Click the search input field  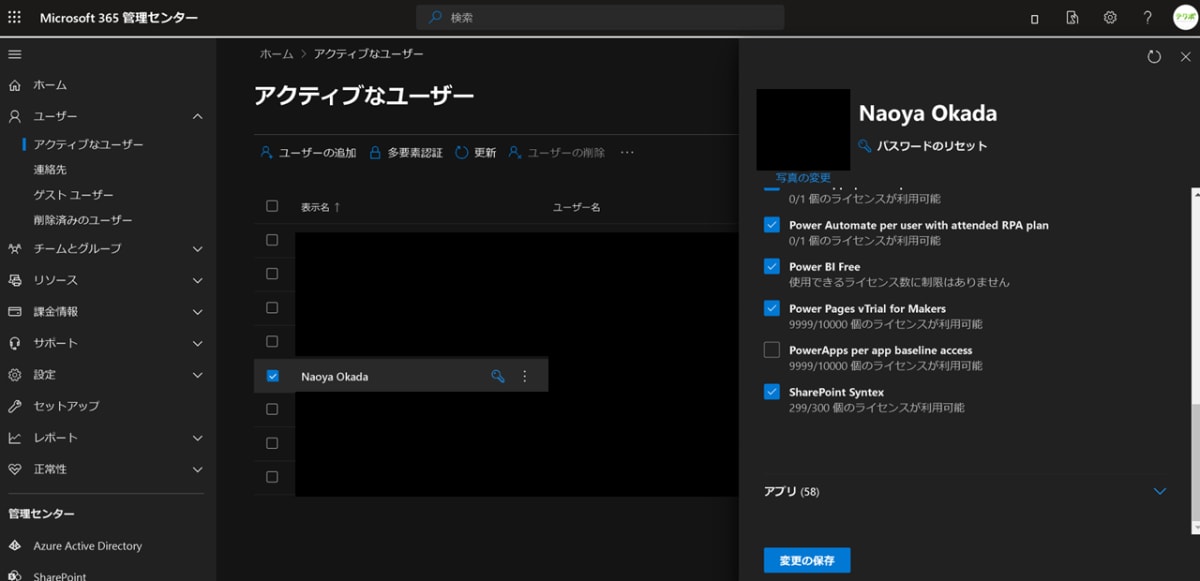[x=600, y=18]
